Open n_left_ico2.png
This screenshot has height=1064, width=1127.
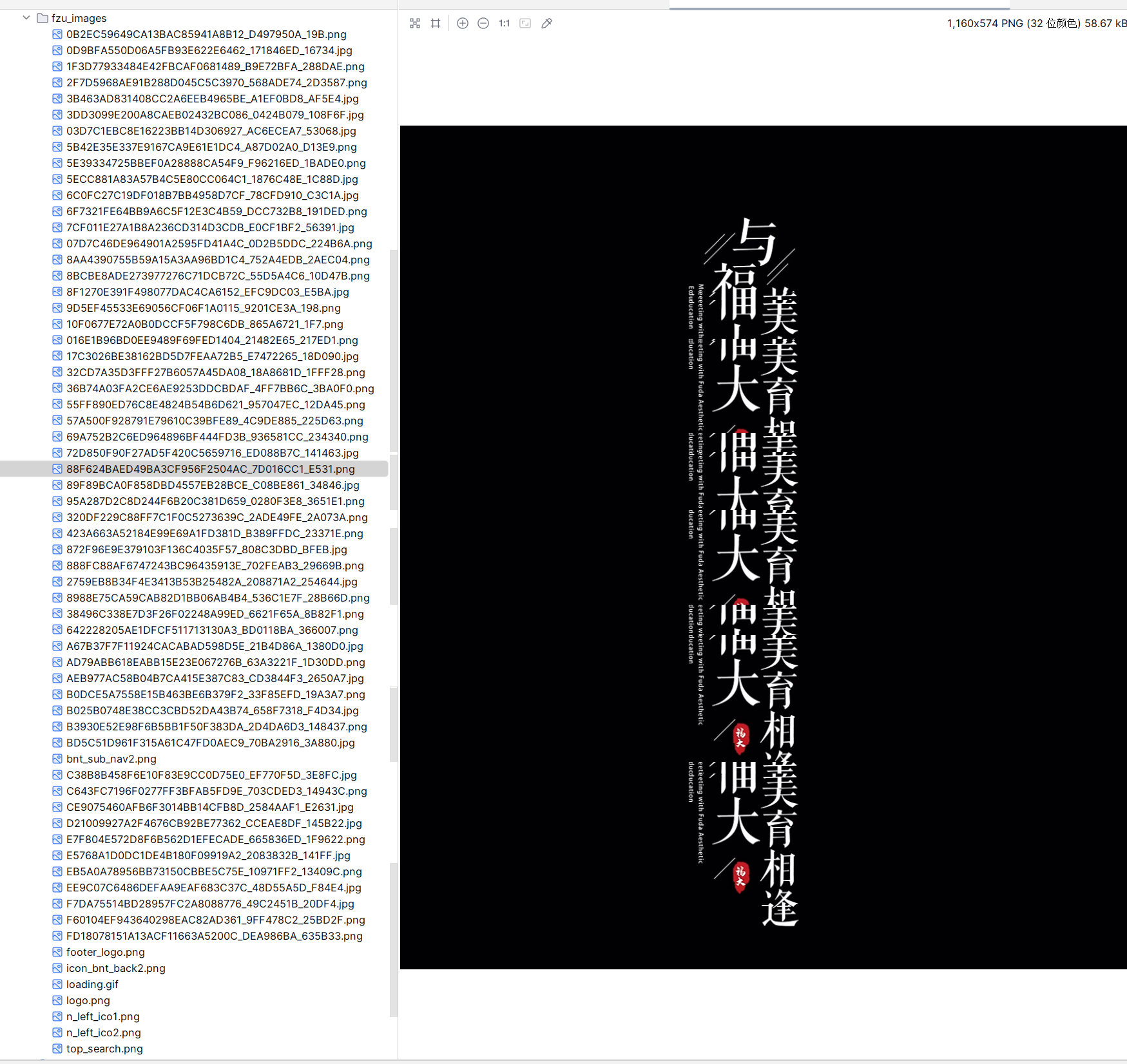(104, 1032)
